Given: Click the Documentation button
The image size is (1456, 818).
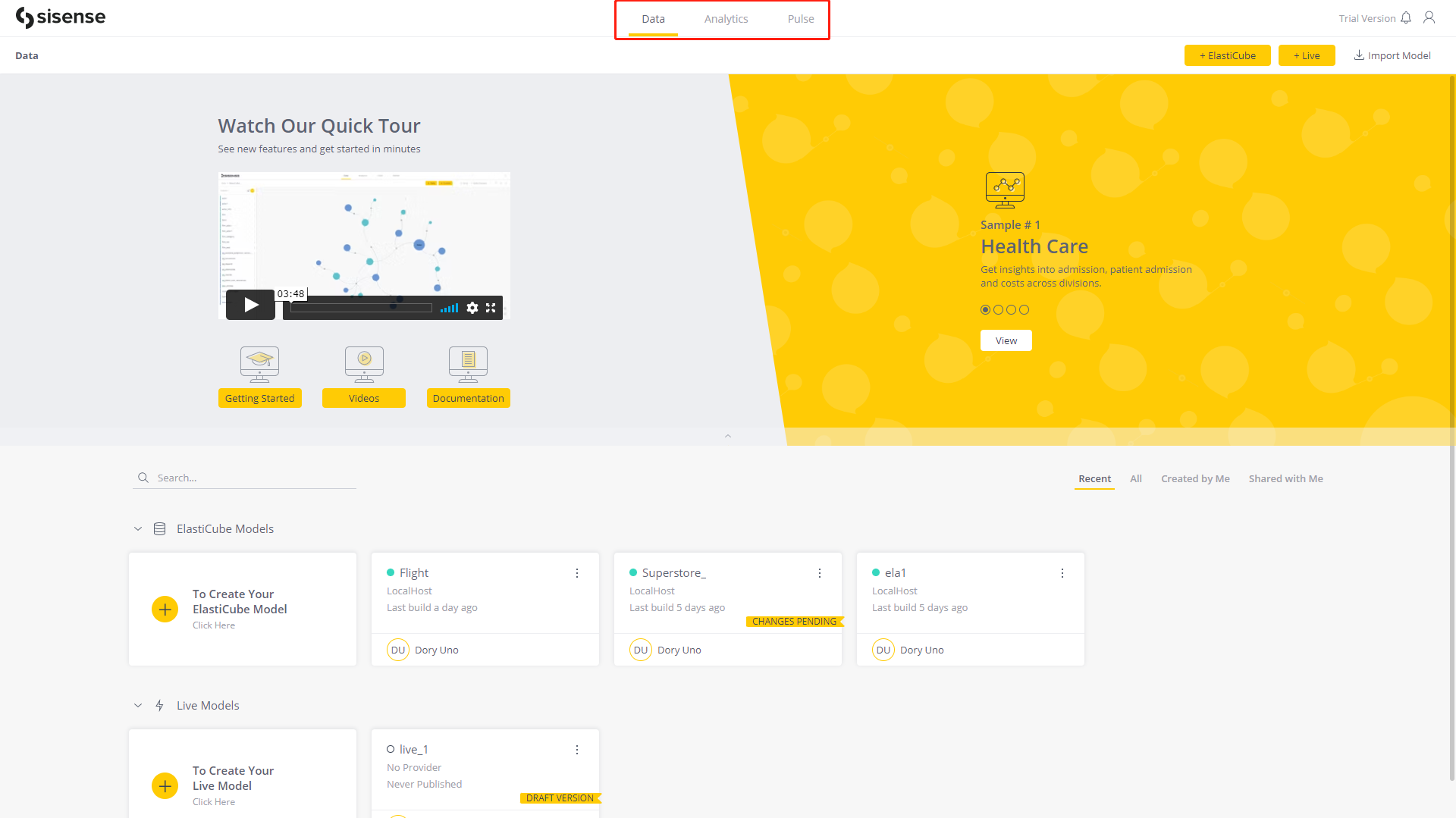Looking at the screenshot, I should (468, 398).
